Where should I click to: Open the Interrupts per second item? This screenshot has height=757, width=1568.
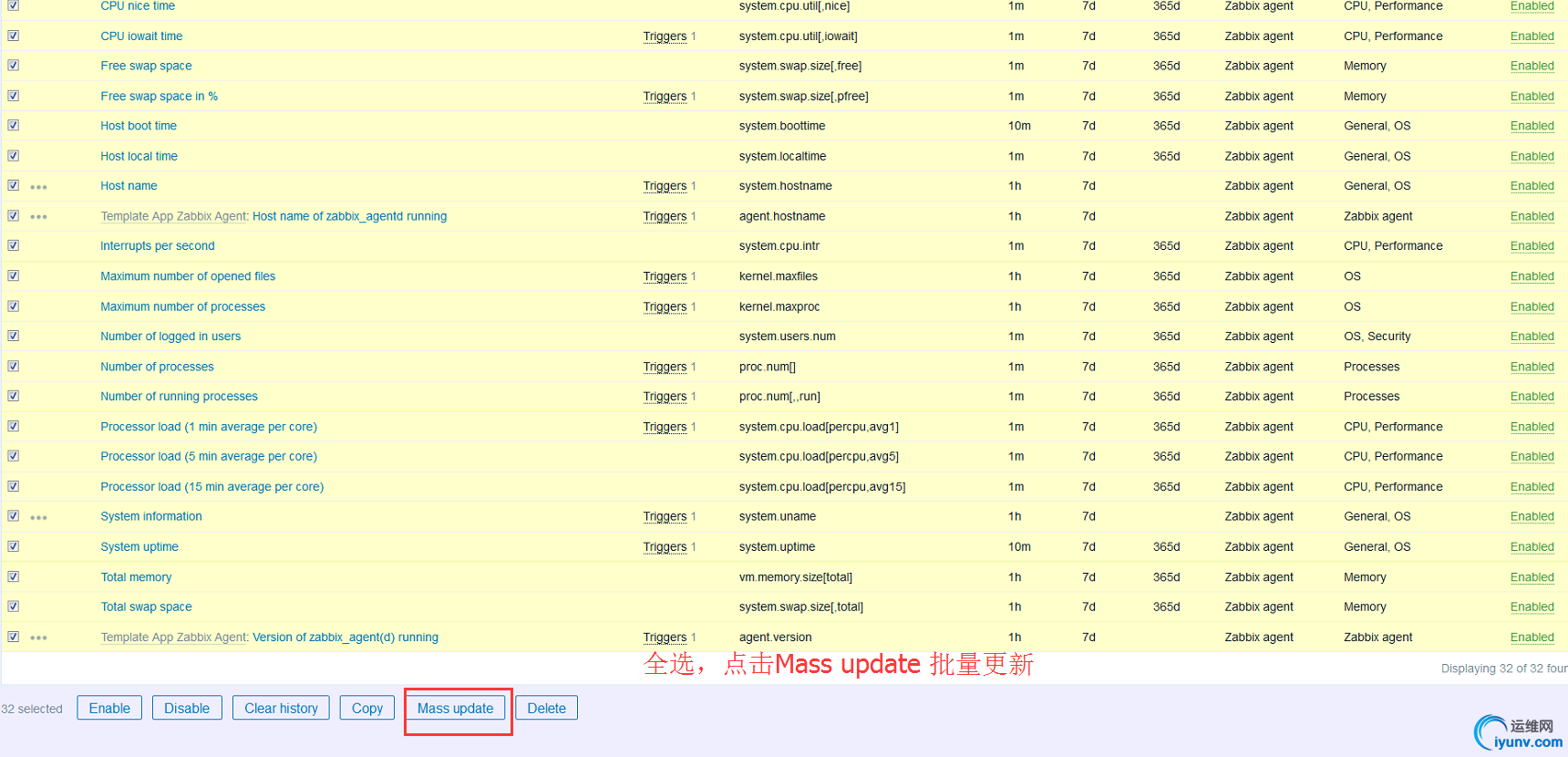click(158, 246)
